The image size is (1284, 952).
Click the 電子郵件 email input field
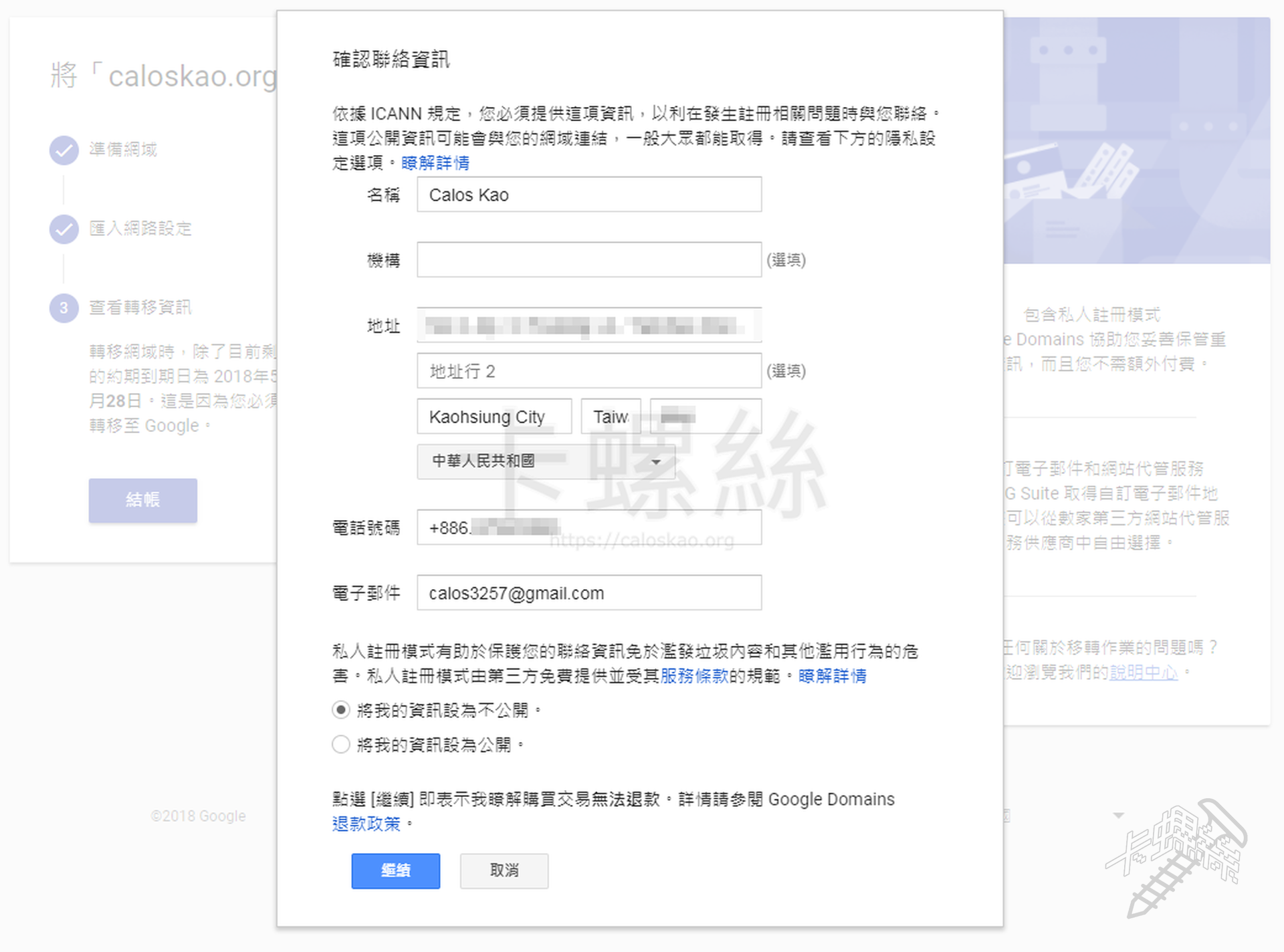coord(588,594)
